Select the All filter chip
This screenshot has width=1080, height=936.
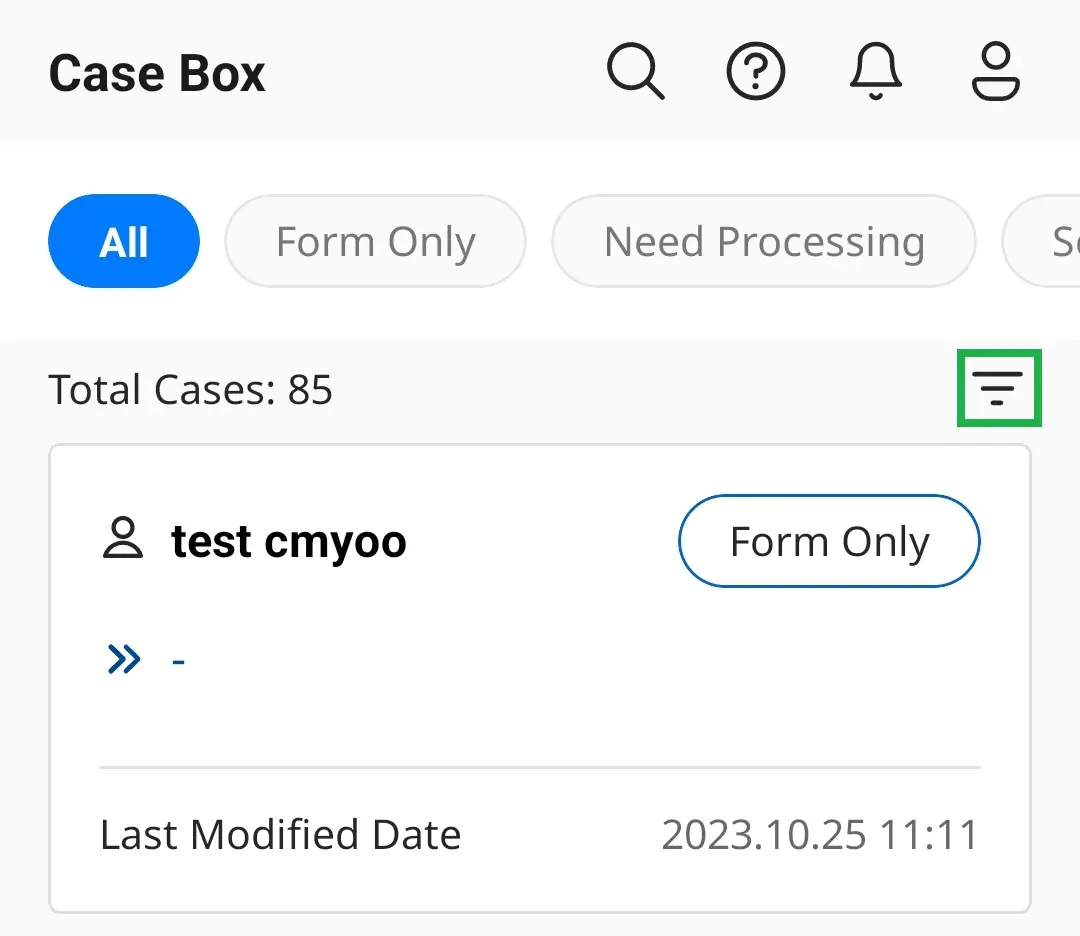click(x=124, y=241)
